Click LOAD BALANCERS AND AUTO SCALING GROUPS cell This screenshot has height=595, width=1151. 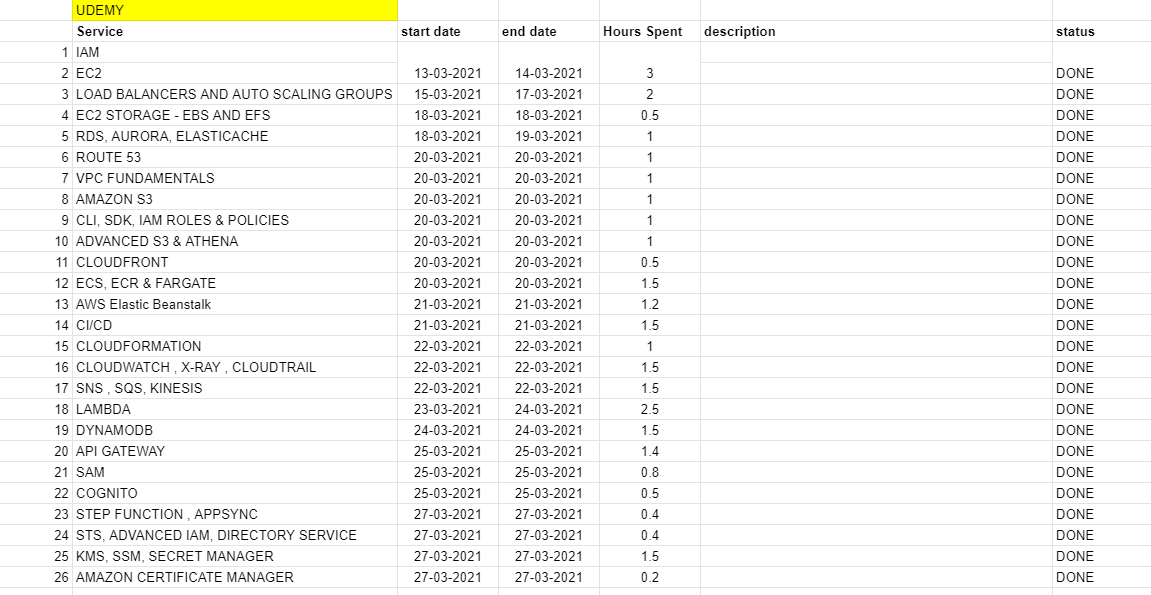click(x=235, y=95)
